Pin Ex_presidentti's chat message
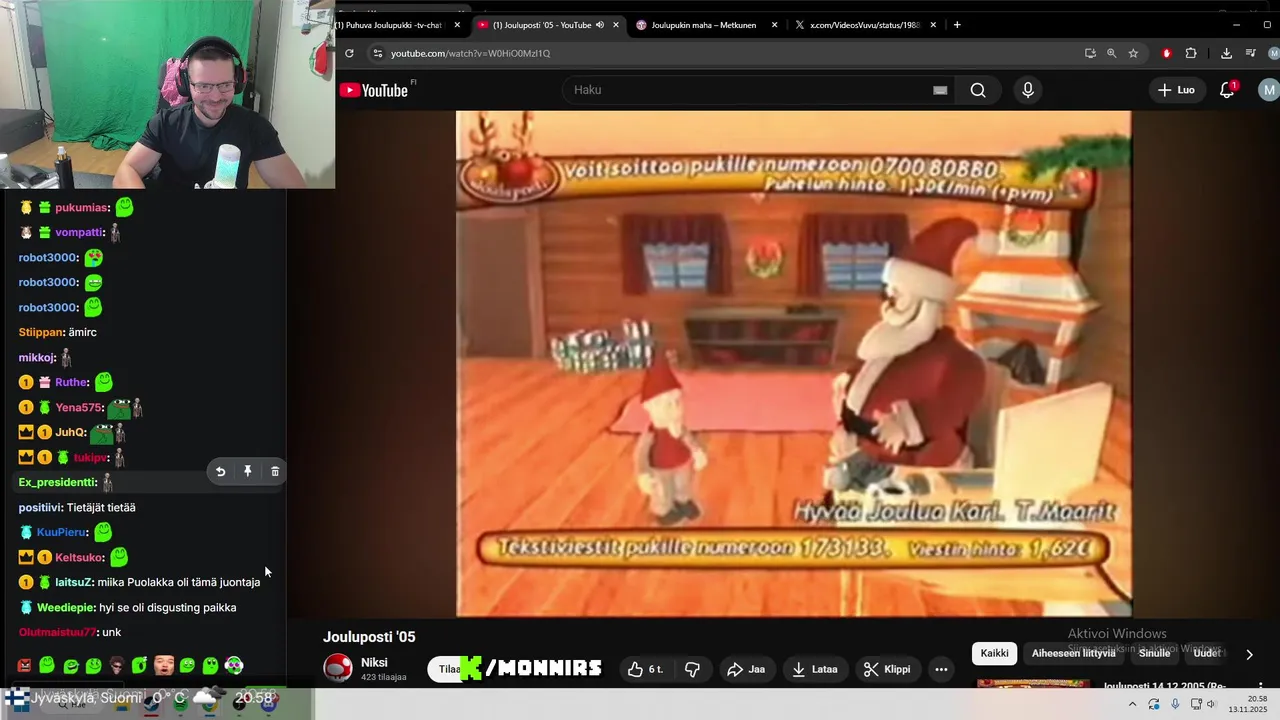Viewport: 1280px width, 720px height. 248,471
